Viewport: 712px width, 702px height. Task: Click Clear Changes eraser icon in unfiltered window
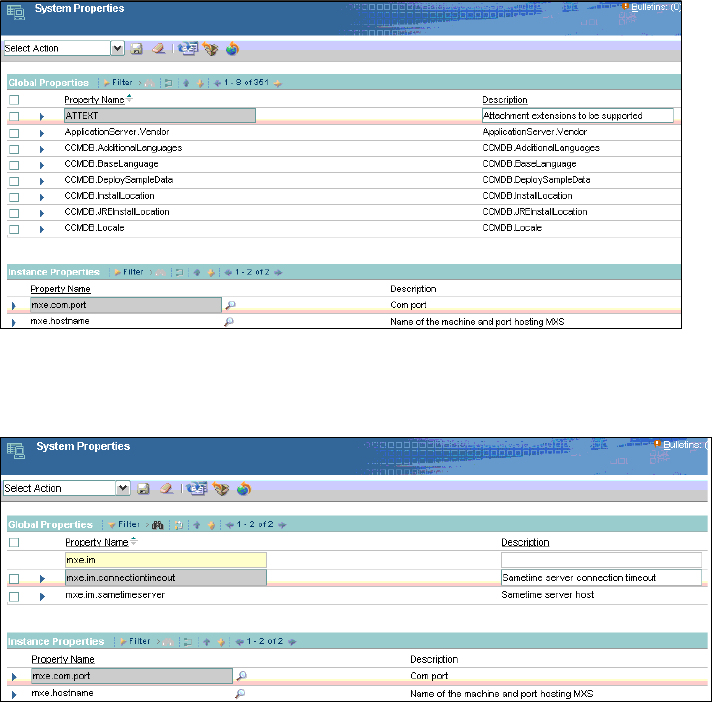(x=158, y=49)
